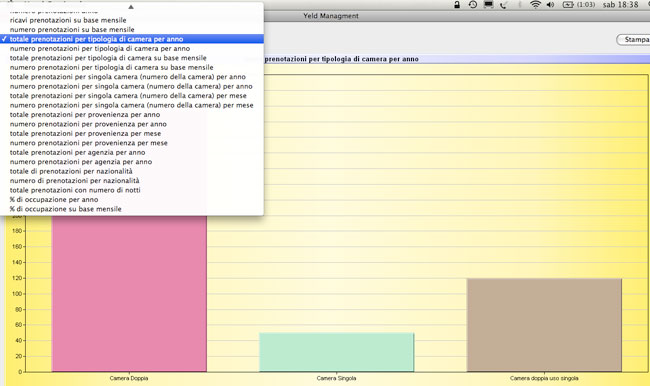The width and height of the screenshot is (650, 386).
Task: Click the scroll-up arrow atop the dropdown list
Action: [x=131, y=7]
